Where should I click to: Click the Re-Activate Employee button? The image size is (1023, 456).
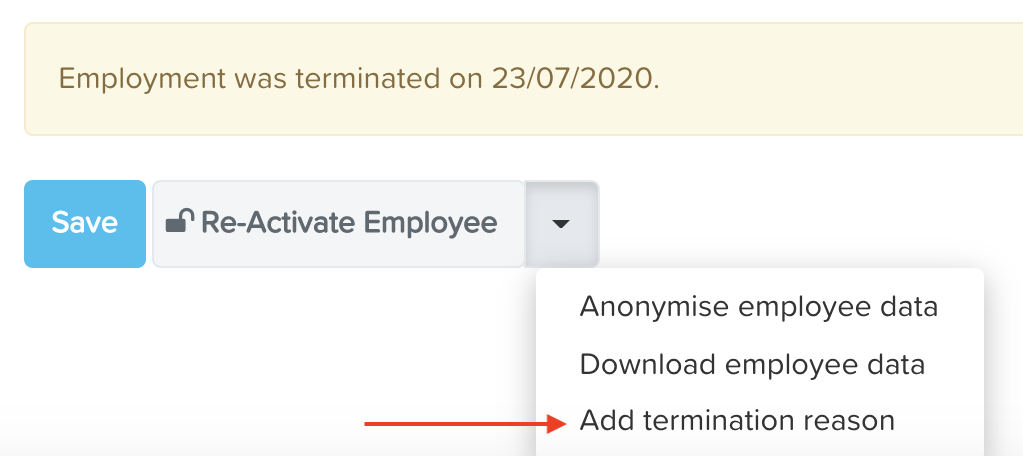click(339, 224)
